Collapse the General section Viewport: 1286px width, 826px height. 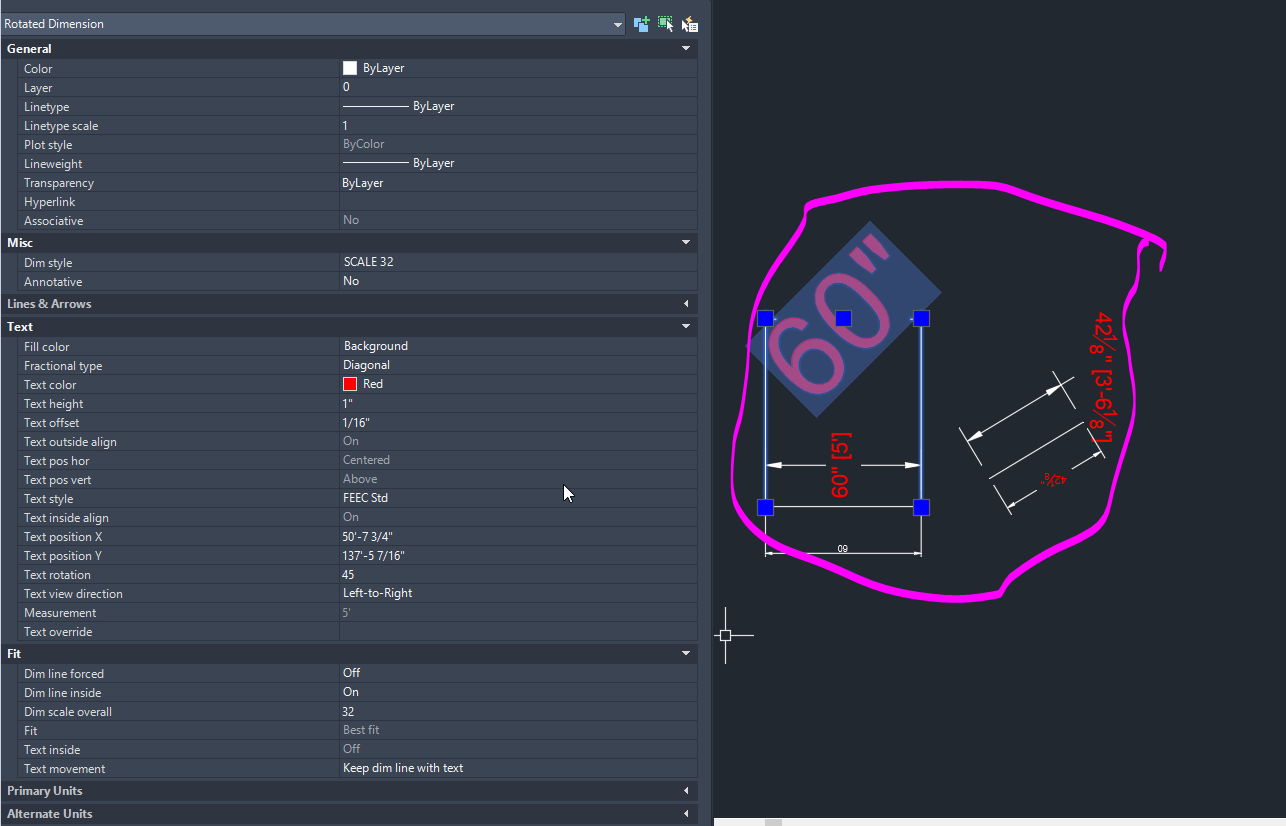coord(686,48)
